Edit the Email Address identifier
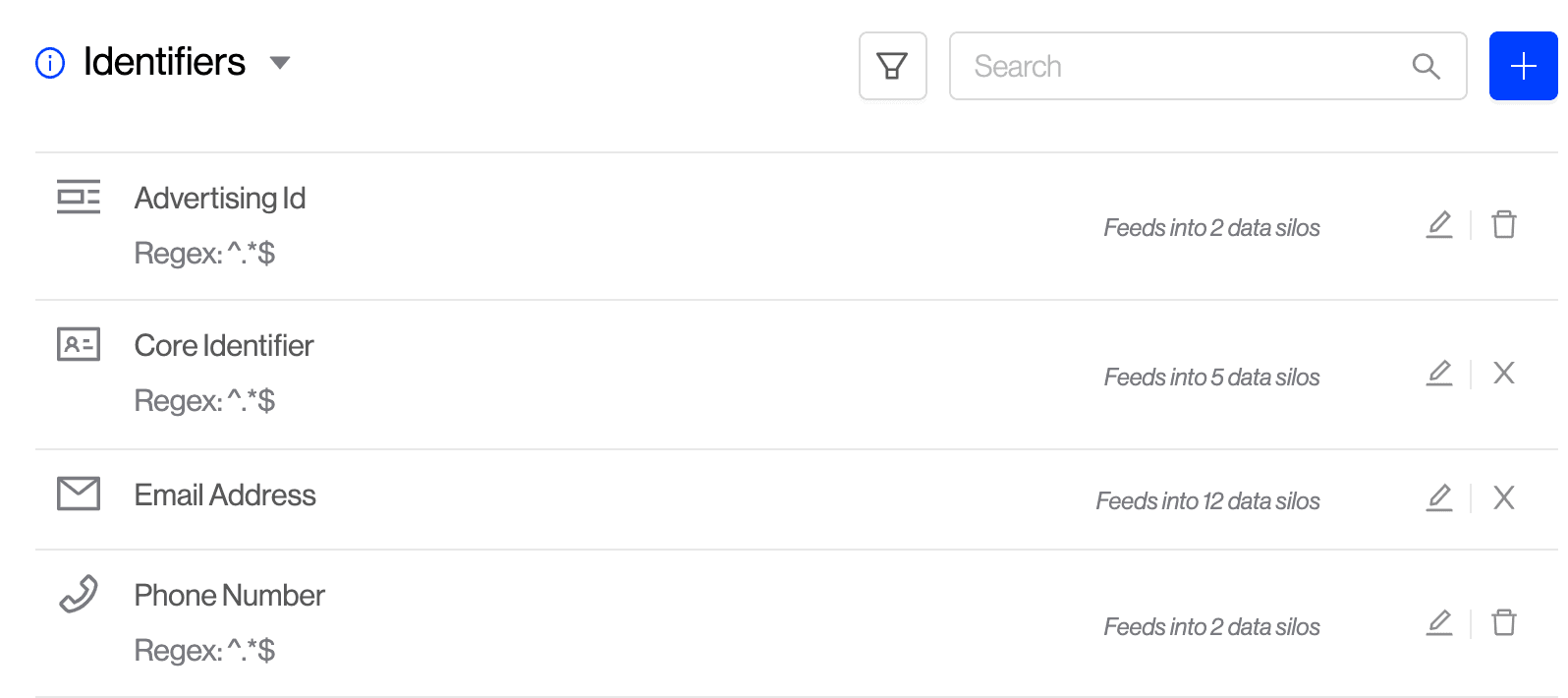 (x=1439, y=498)
